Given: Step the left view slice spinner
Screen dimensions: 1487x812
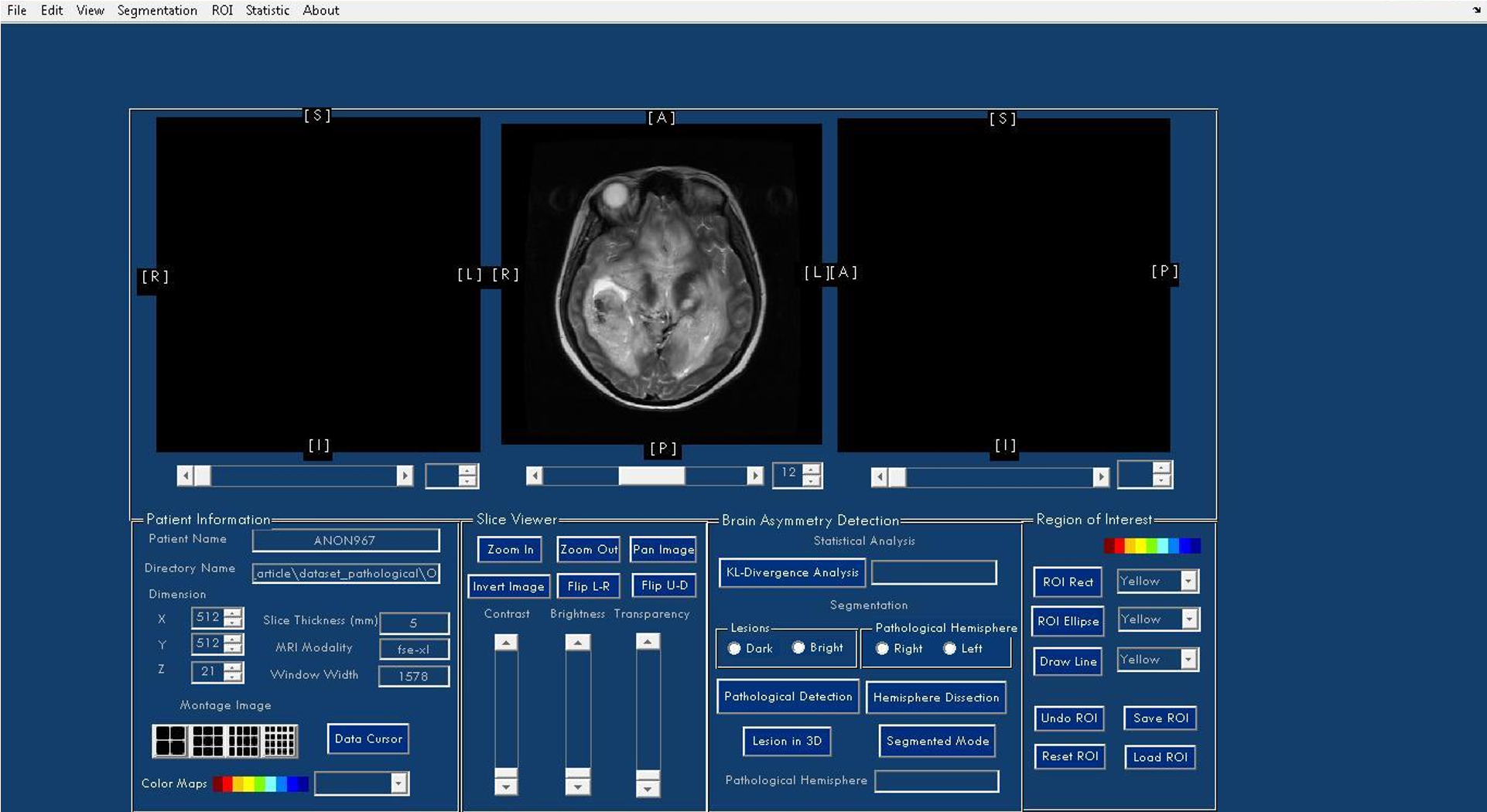Looking at the screenshot, I should [467, 476].
